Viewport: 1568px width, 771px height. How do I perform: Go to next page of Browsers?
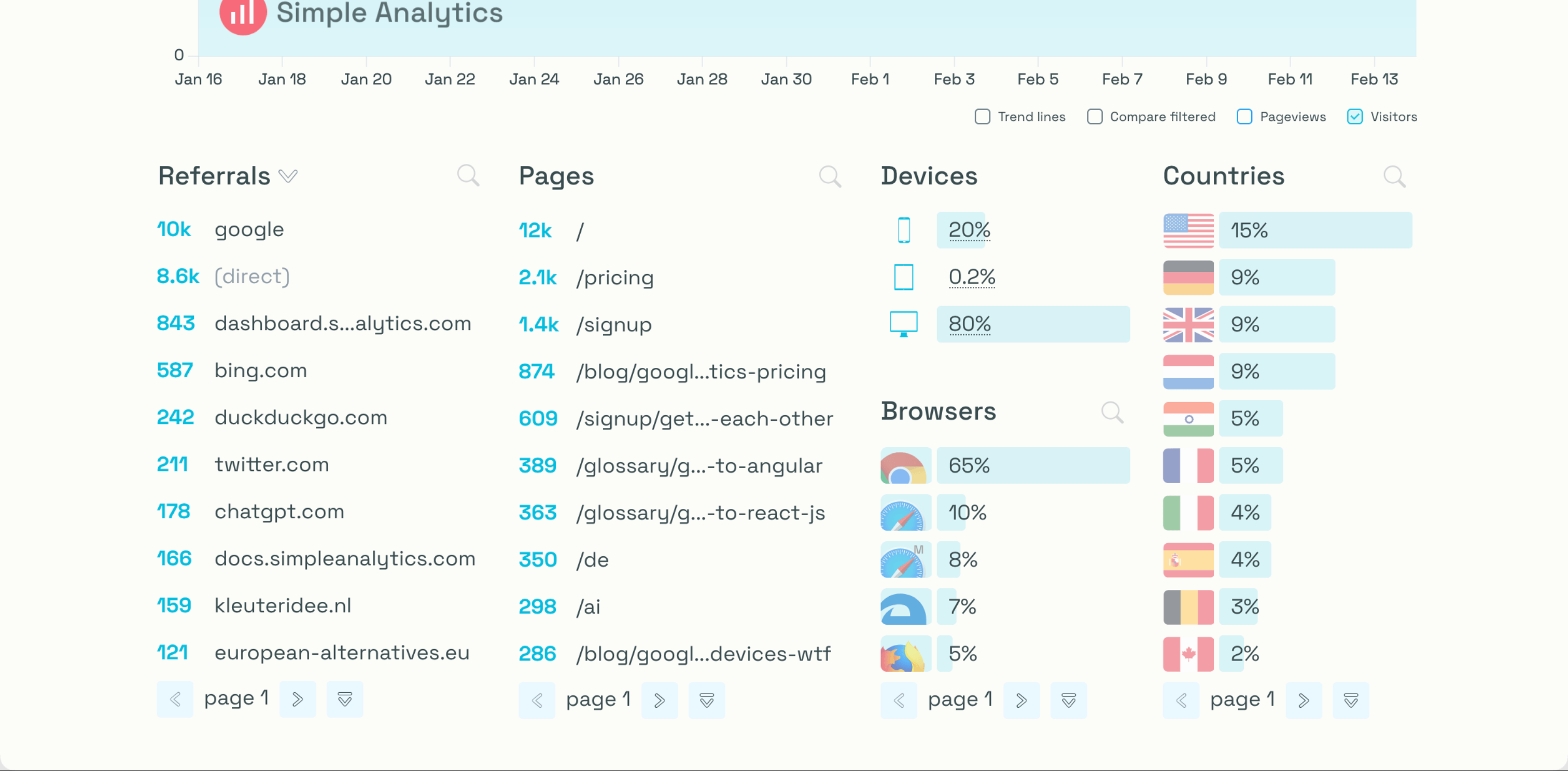[1021, 700]
